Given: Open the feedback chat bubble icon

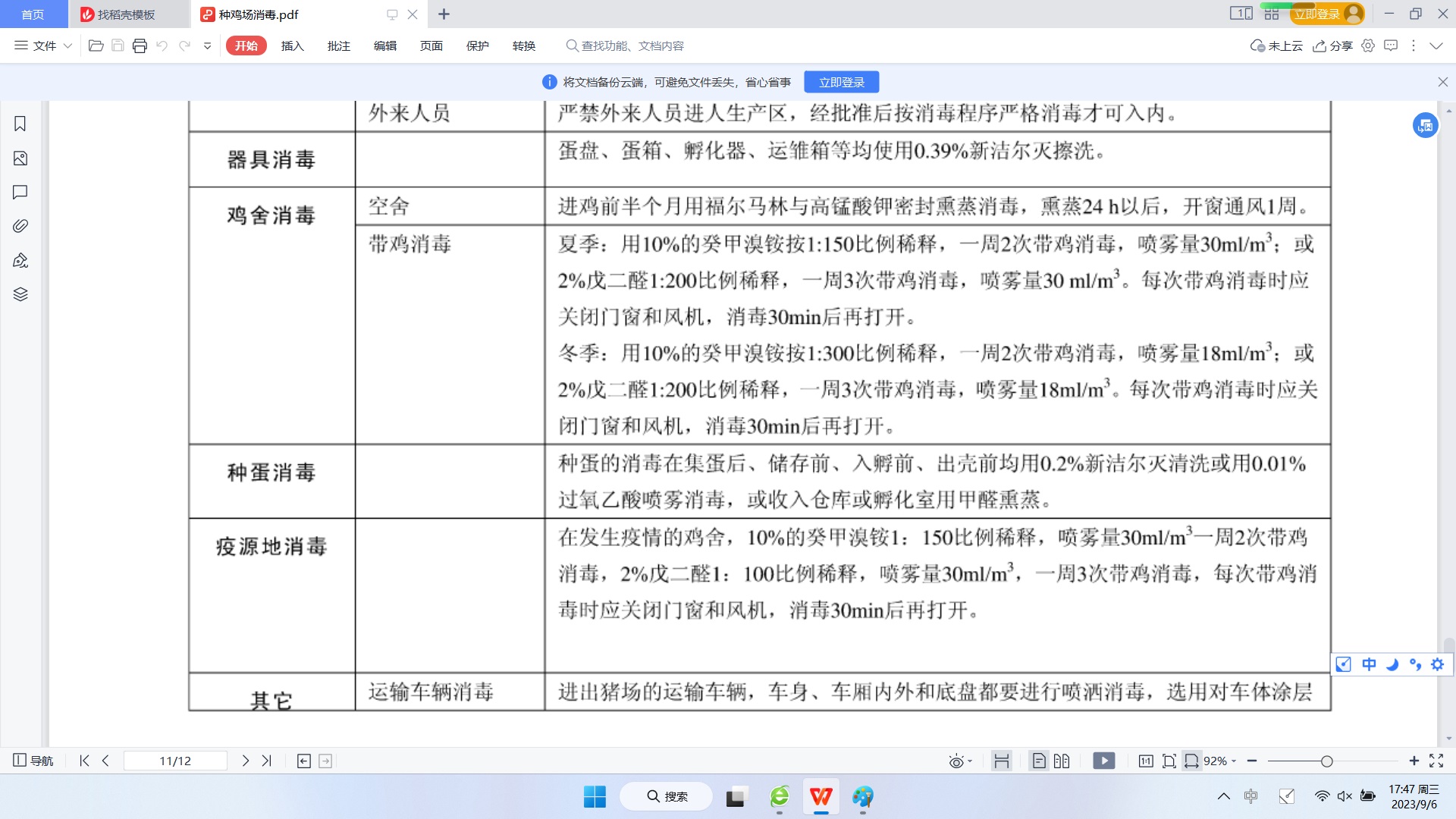Looking at the screenshot, I should 1391,45.
